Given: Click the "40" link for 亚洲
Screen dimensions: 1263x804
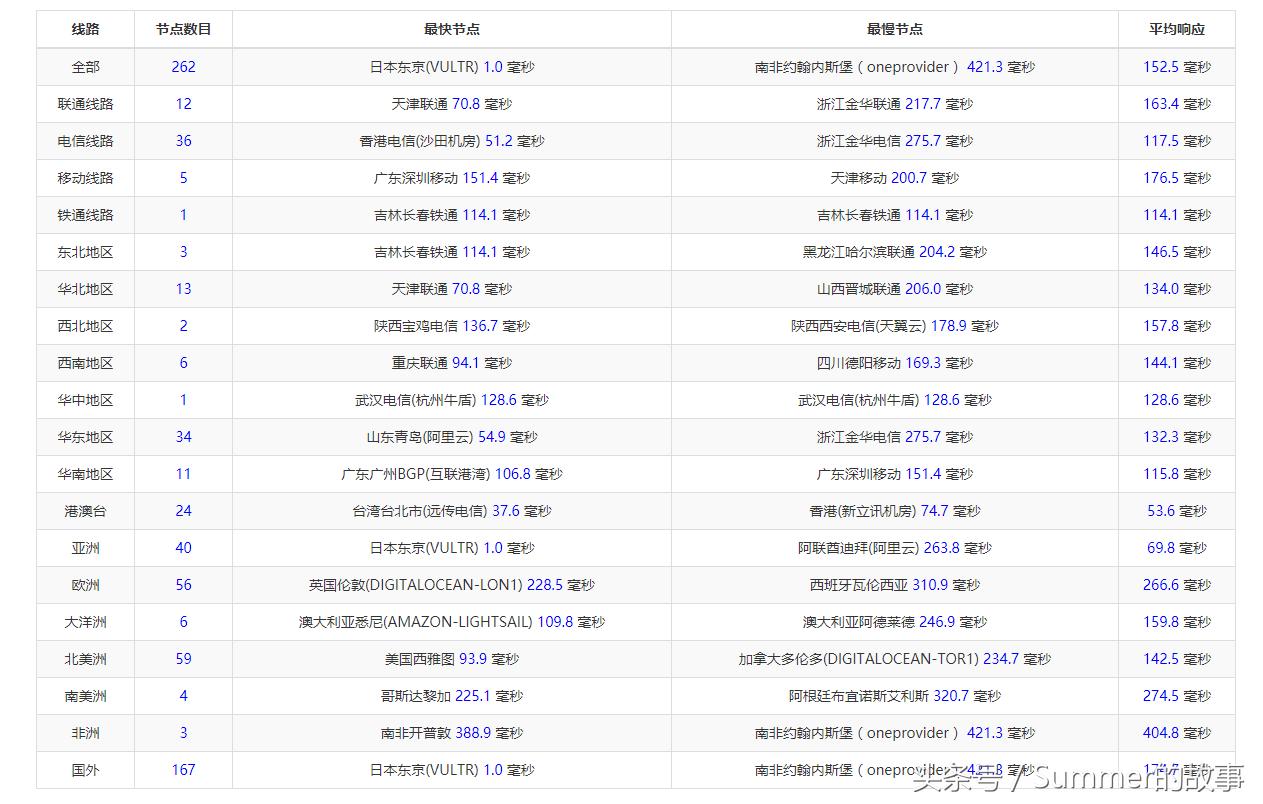Looking at the screenshot, I should pos(183,548).
